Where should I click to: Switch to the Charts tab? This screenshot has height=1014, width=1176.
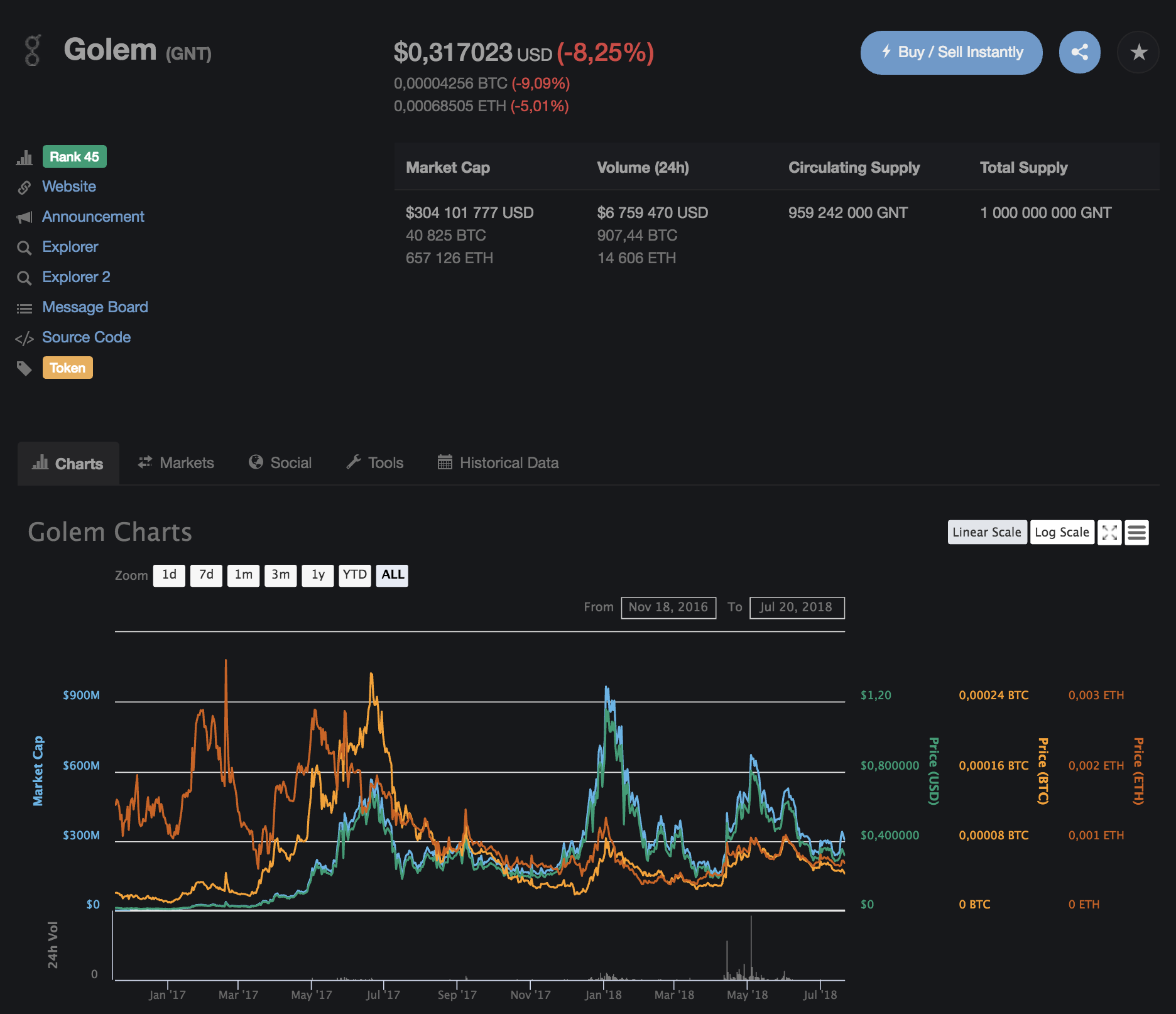coord(68,464)
